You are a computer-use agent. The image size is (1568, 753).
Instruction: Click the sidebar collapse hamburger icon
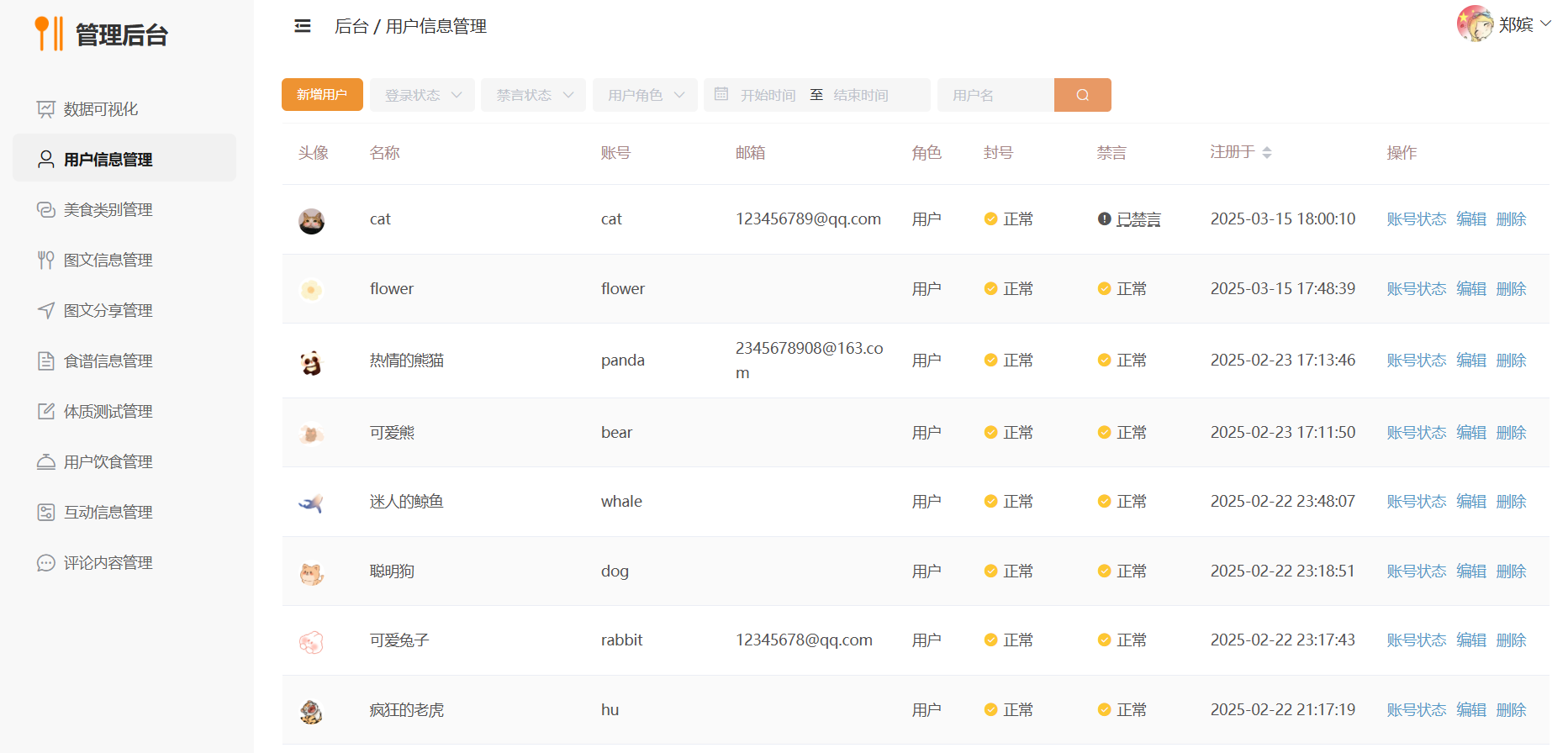[303, 26]
